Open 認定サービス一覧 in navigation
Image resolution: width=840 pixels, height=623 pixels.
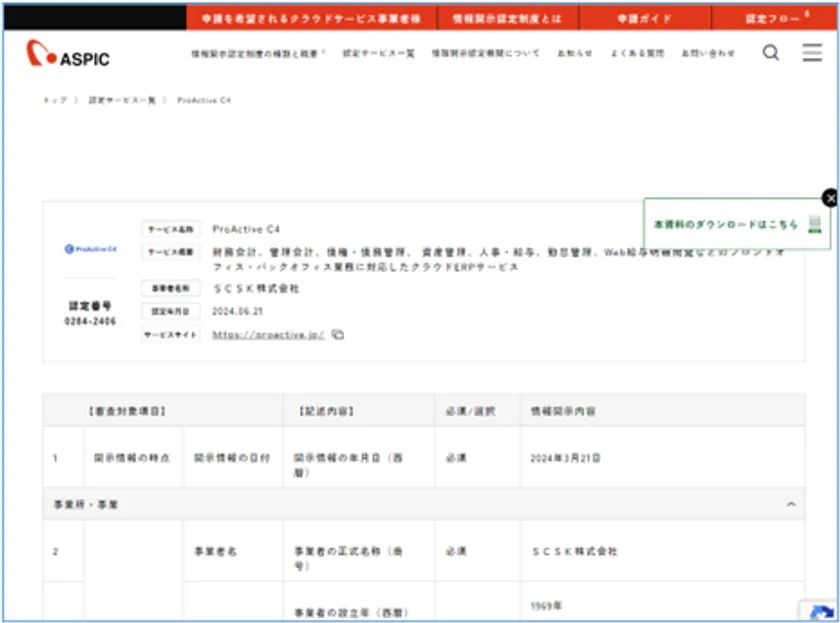pos(378,54)
